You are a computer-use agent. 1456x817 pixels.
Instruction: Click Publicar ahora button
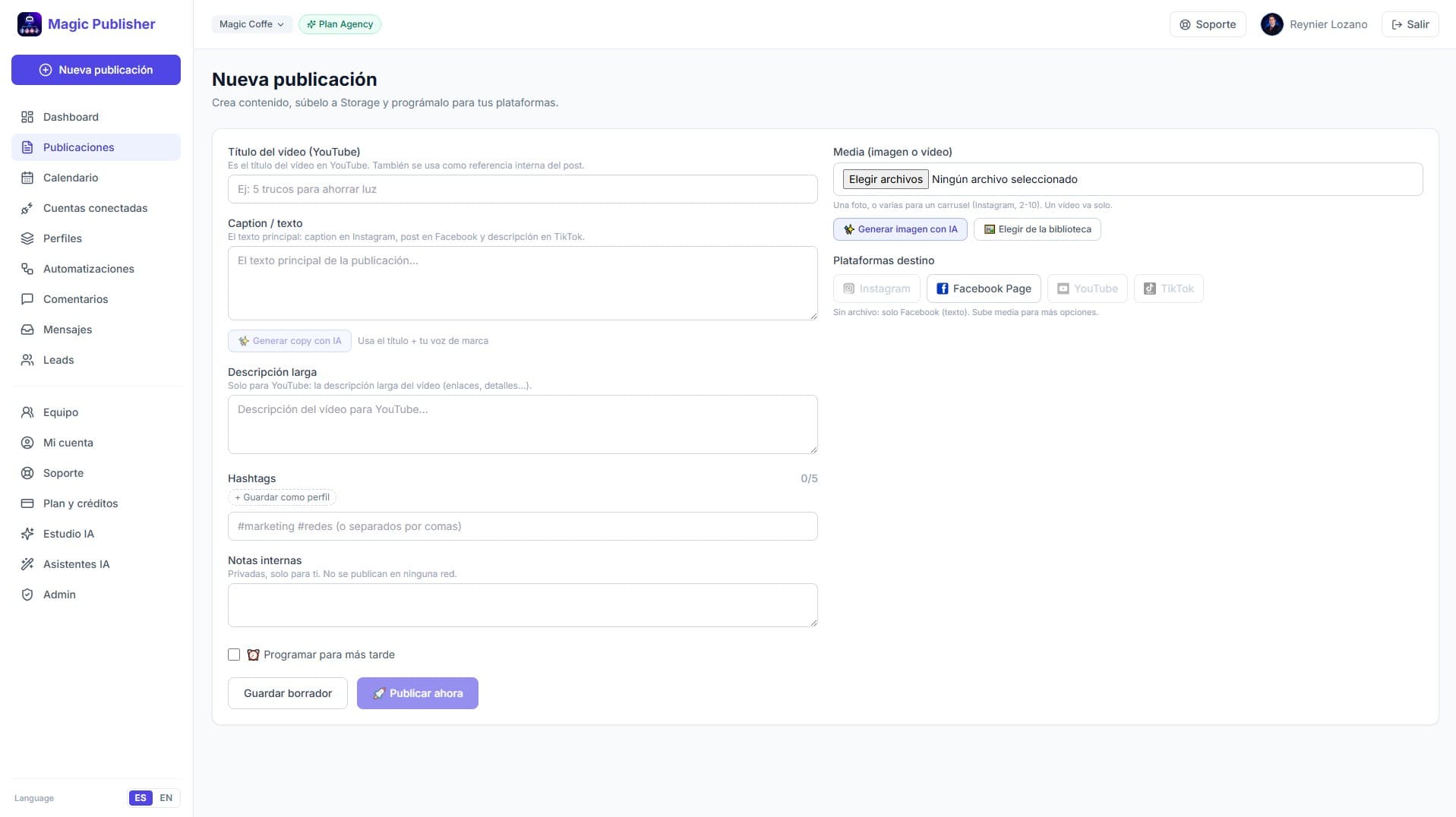[x=418, y=693]
